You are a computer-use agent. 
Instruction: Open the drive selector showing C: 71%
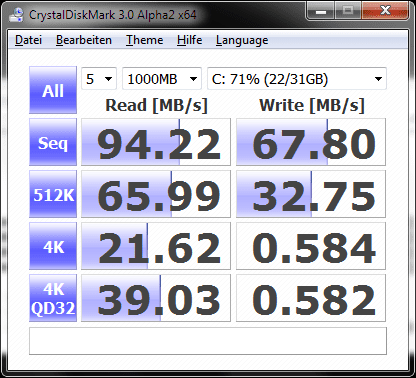(x=297, y=79)
